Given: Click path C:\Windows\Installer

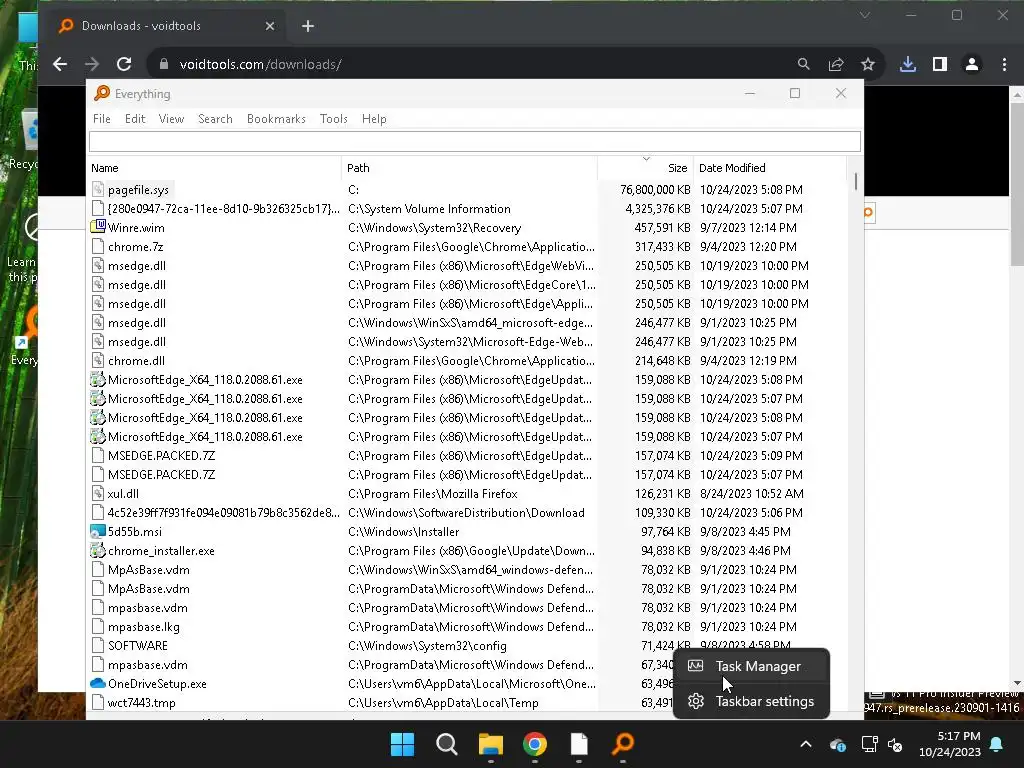Looking at the screenshot, I should click(x=403, y=532).
